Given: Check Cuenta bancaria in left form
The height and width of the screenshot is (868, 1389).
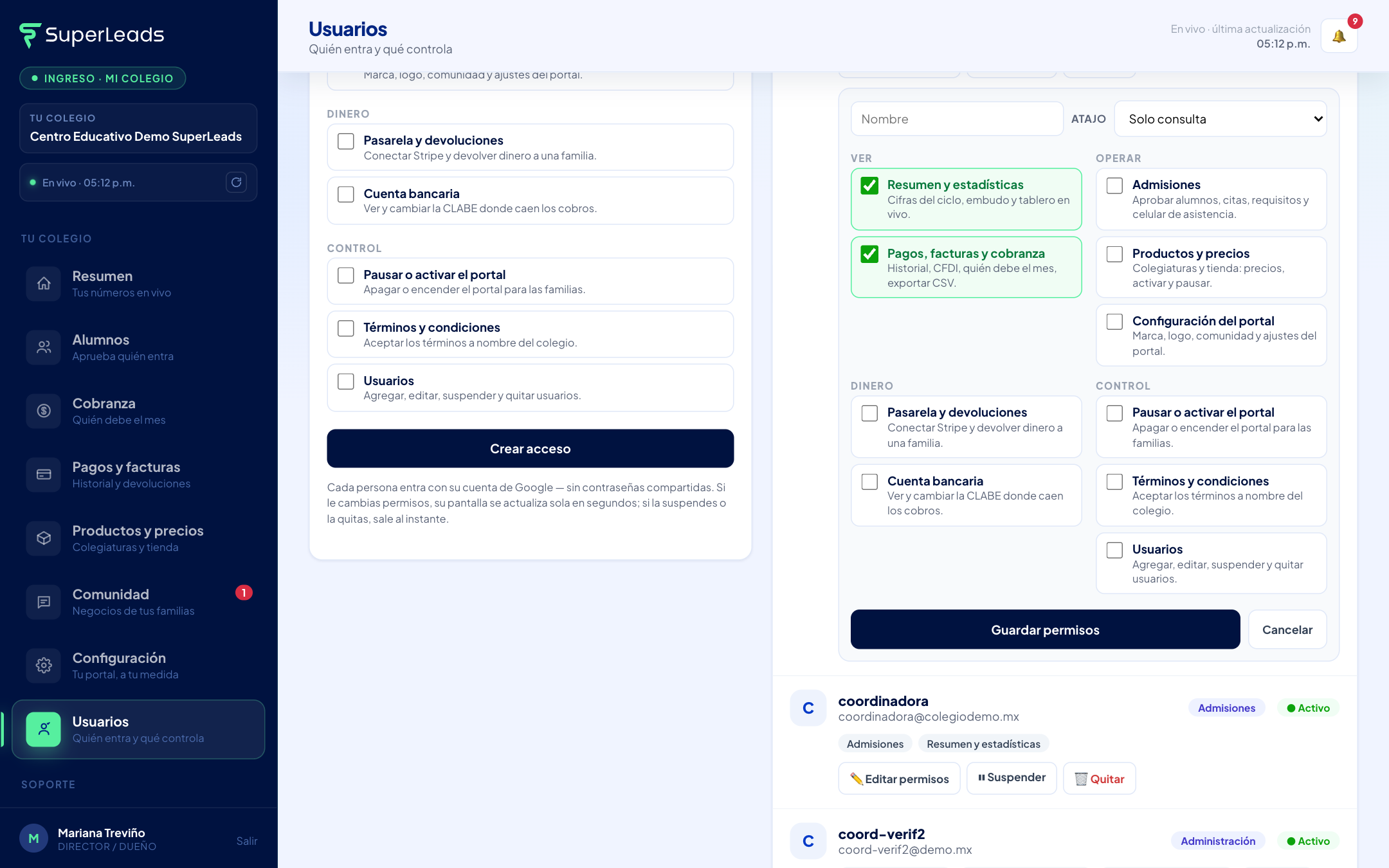Looking at the screenshot, I should pyautogui.click(x=346, y=194).
